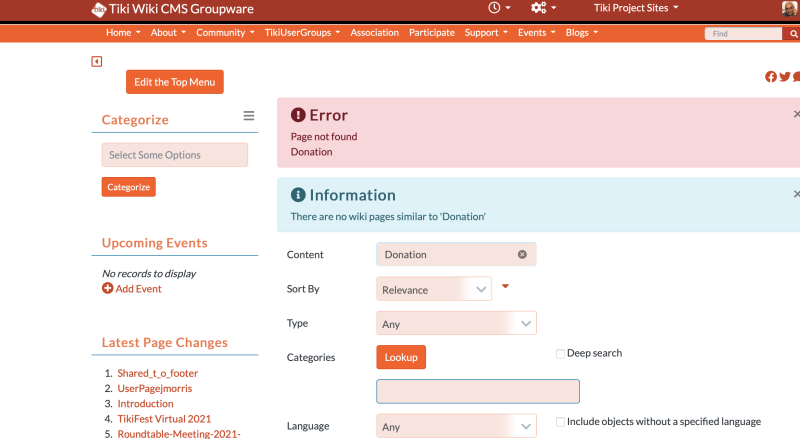Image resolution: width=800 pixels, height=439 pixels.
Task: Click the Tiki logo icon
Action: tap(98, 9)
